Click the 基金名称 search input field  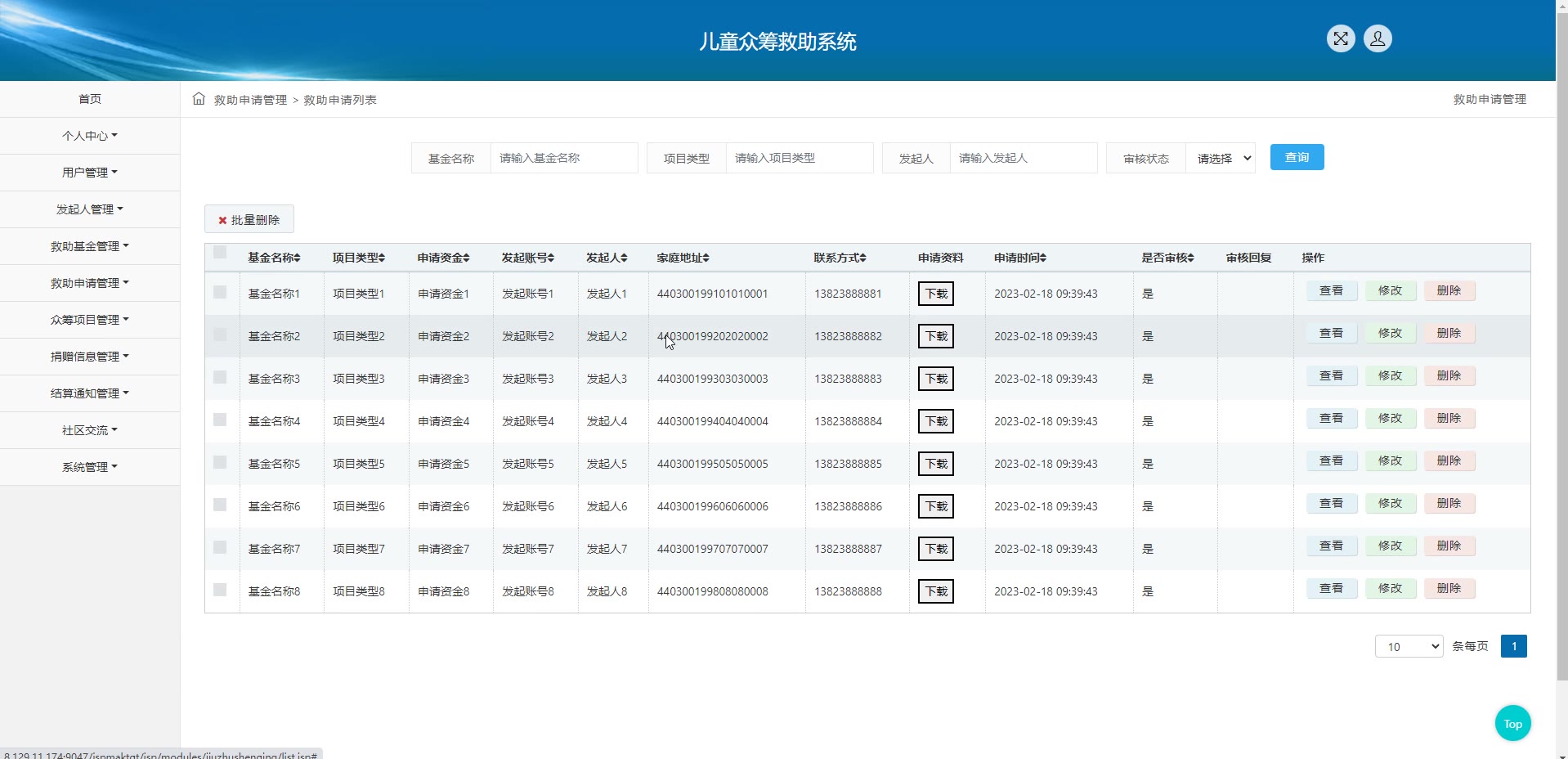point(563,158)
